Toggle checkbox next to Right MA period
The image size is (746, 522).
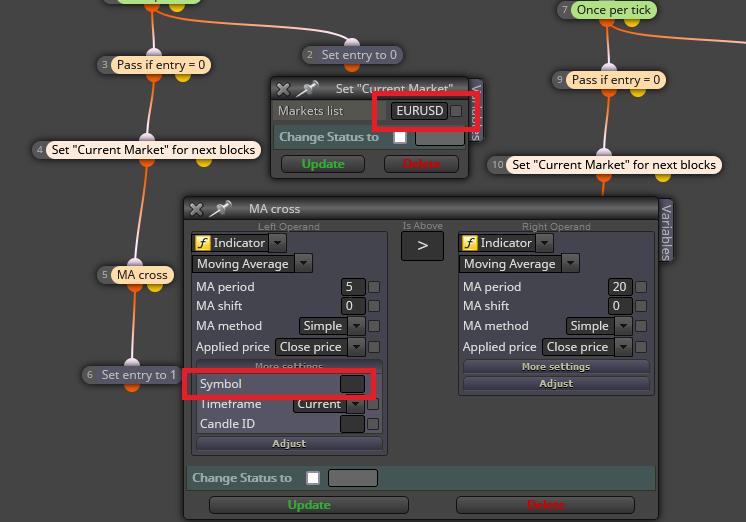(x=641, y=287)
